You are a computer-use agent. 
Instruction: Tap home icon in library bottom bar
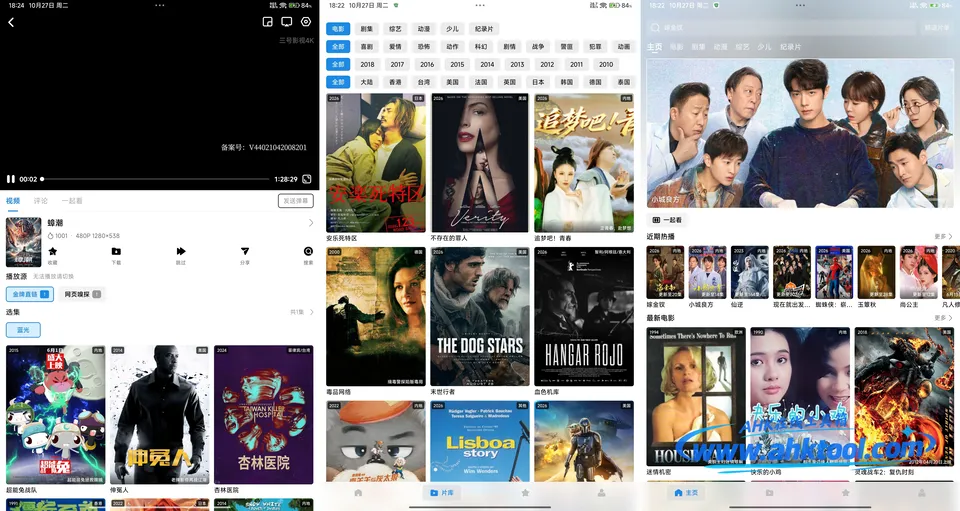coord(358,493)
